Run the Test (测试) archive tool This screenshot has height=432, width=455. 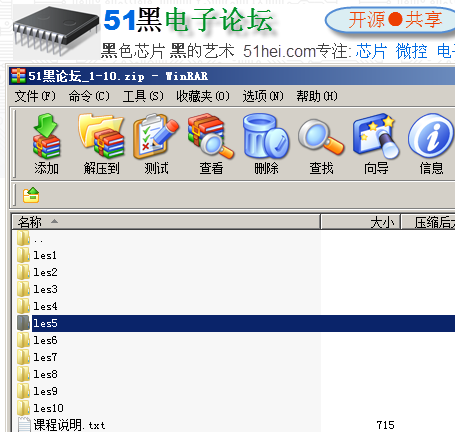point(156,136)
